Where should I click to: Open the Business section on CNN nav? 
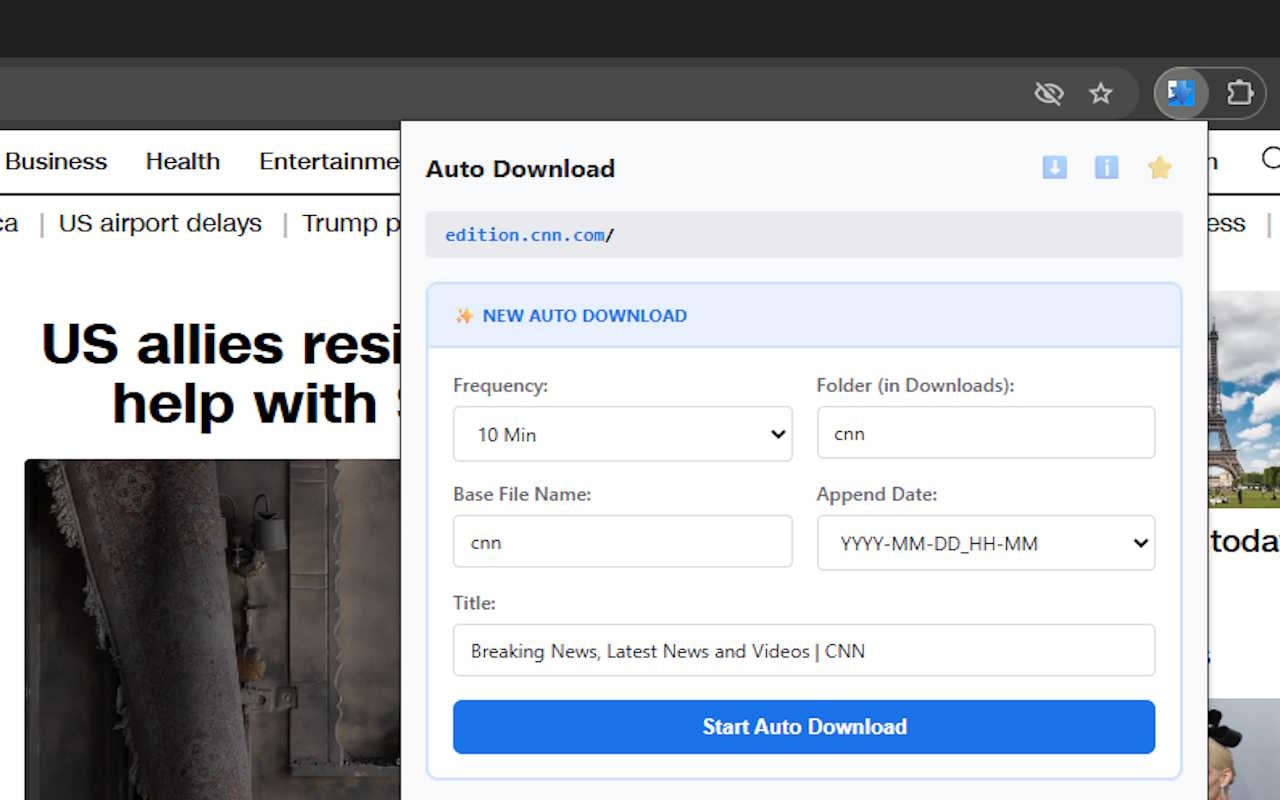(x=56, y=161)
